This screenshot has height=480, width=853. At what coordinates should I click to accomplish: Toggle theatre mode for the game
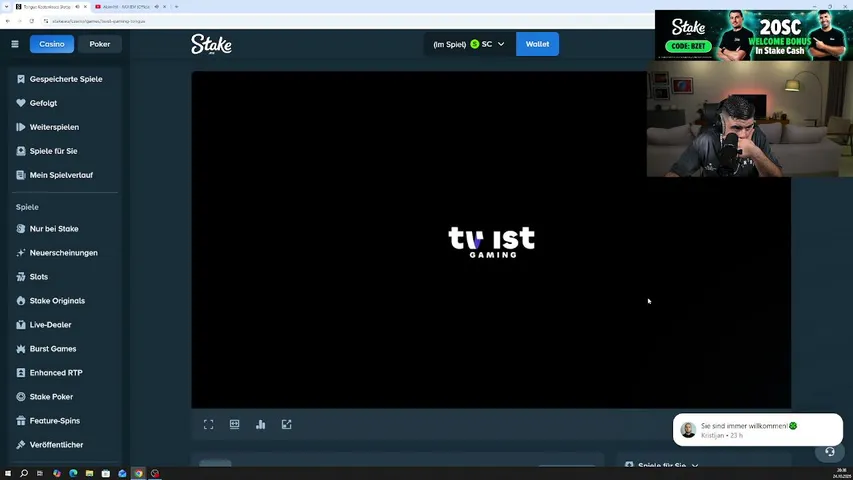pos(234,424)
